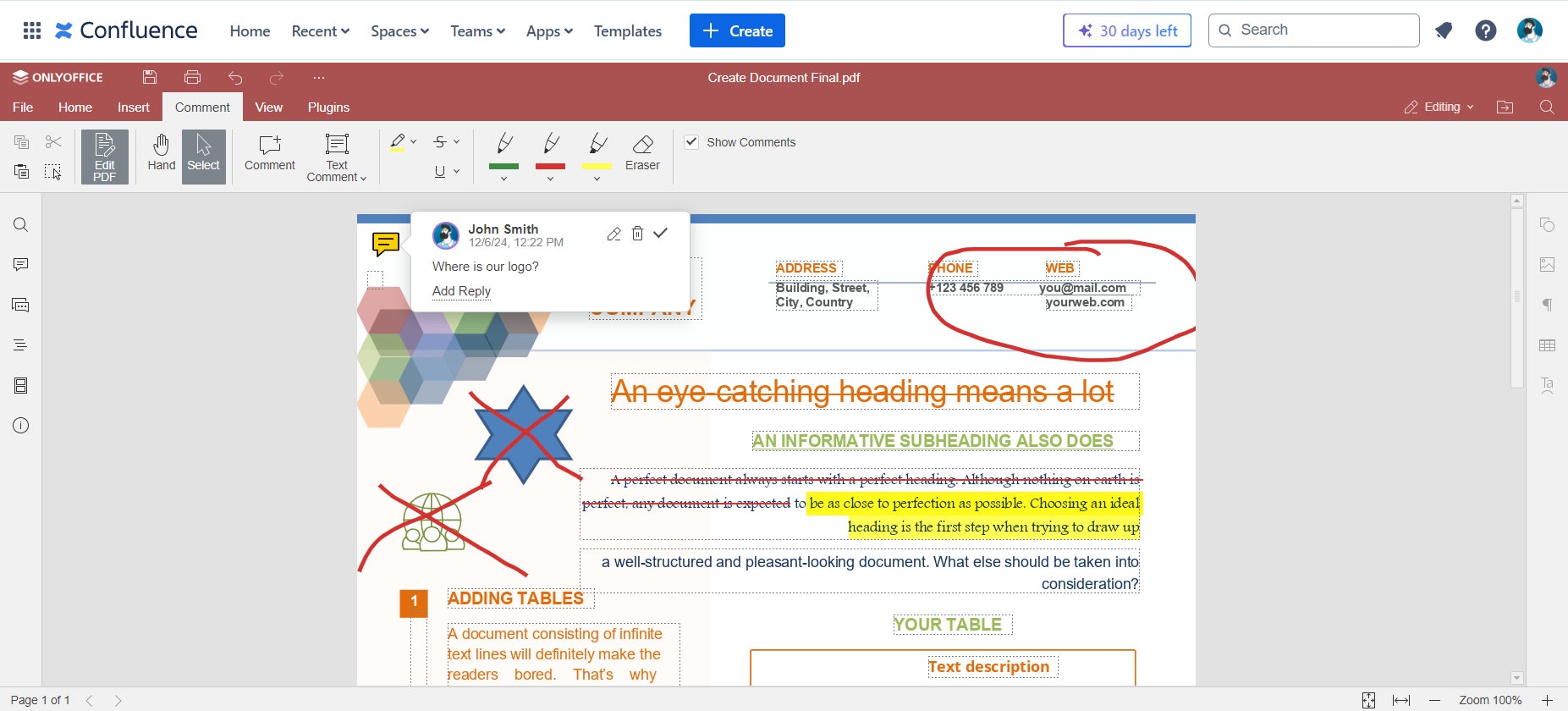Expand the Apps dropdown

click(x=549, y=31)
